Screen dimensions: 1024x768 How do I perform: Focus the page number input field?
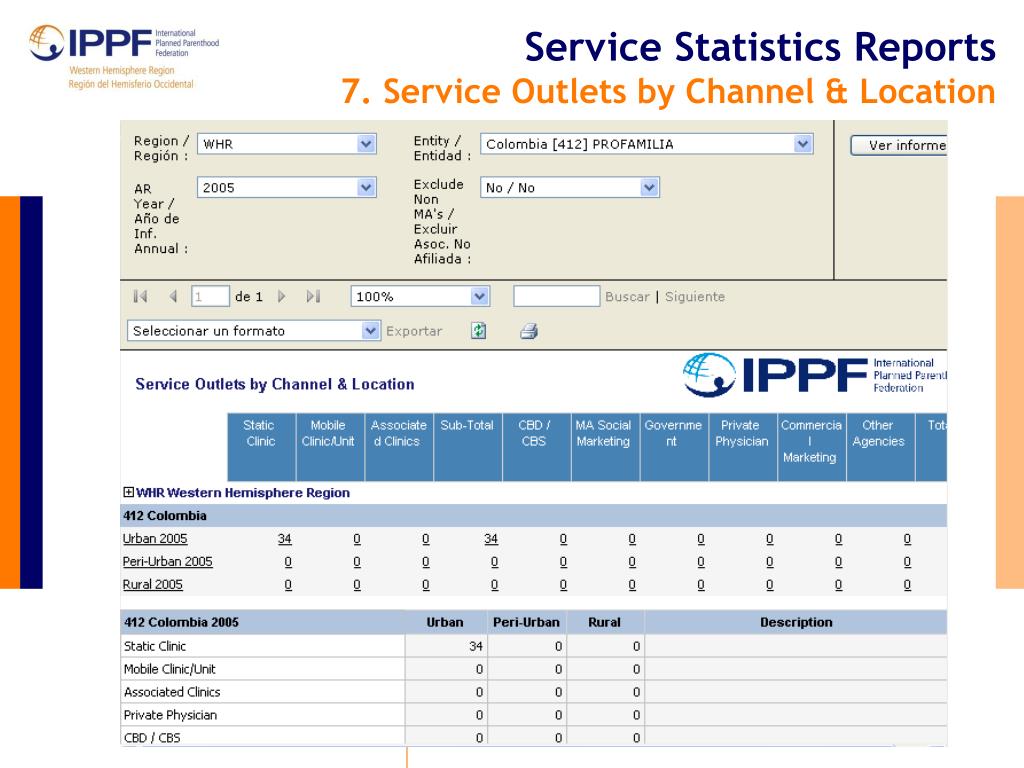(210, 296)
